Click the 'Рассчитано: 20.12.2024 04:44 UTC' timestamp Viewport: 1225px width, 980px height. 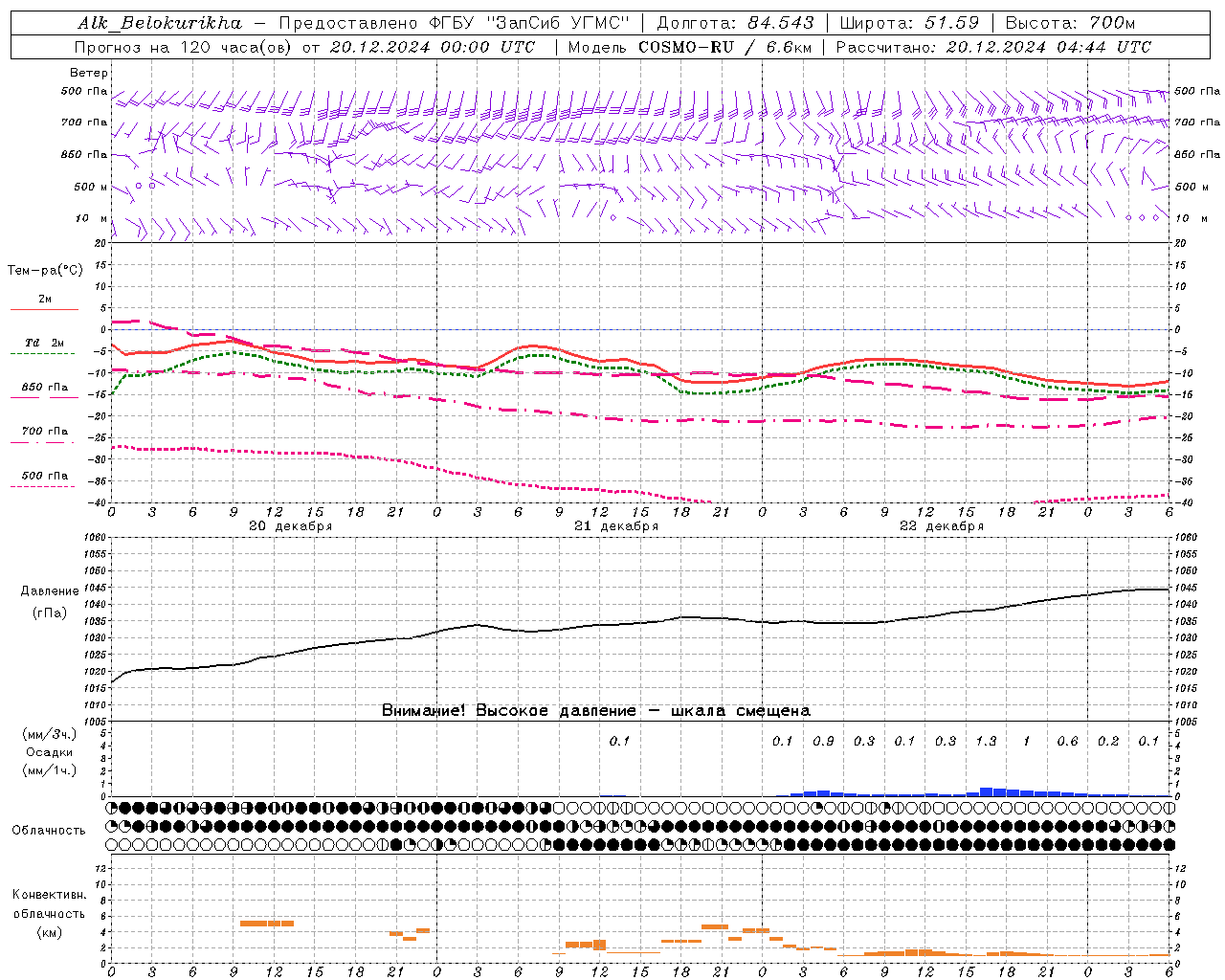point(993,47)
